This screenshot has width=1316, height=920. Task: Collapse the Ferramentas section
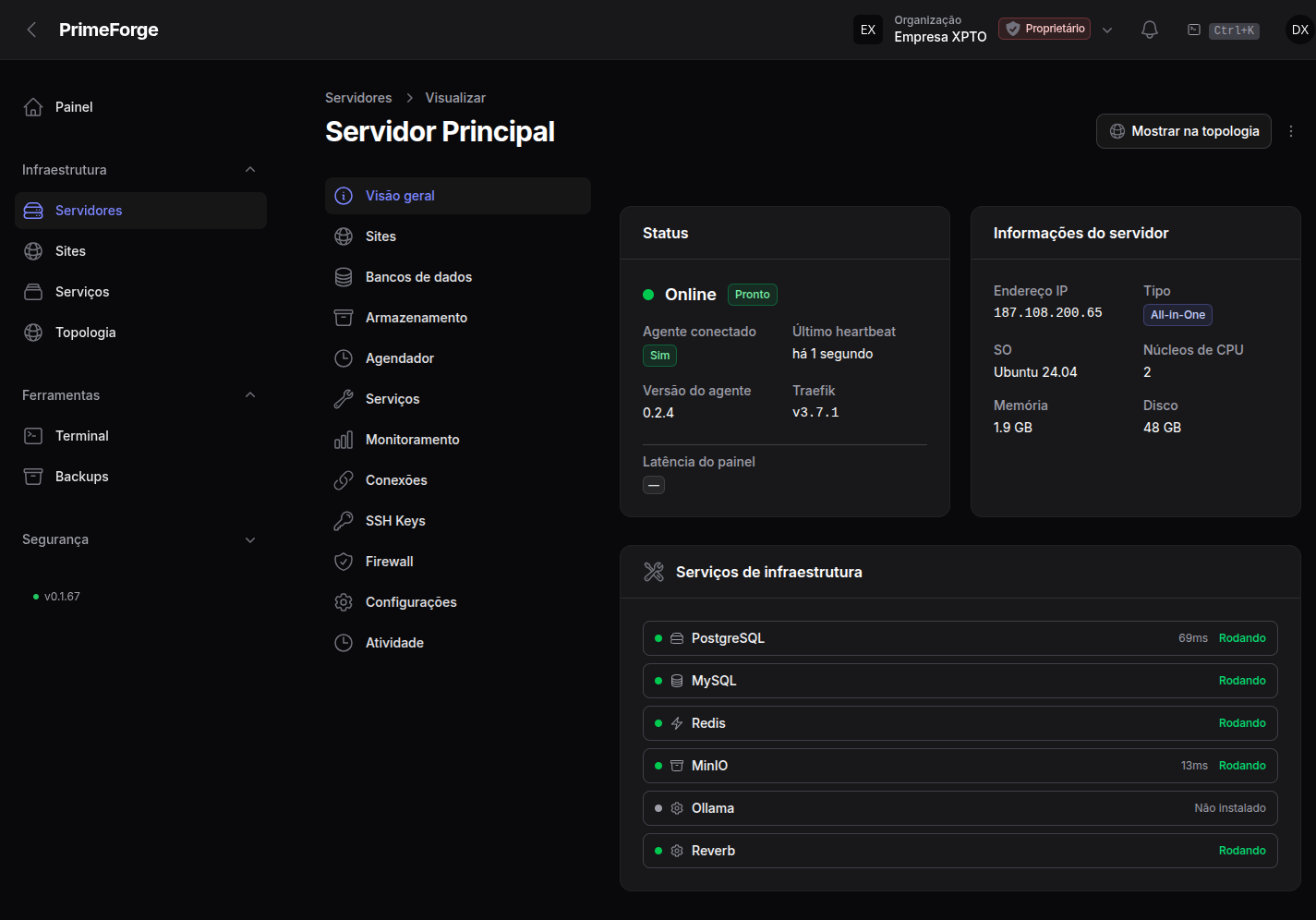point(250,395)
